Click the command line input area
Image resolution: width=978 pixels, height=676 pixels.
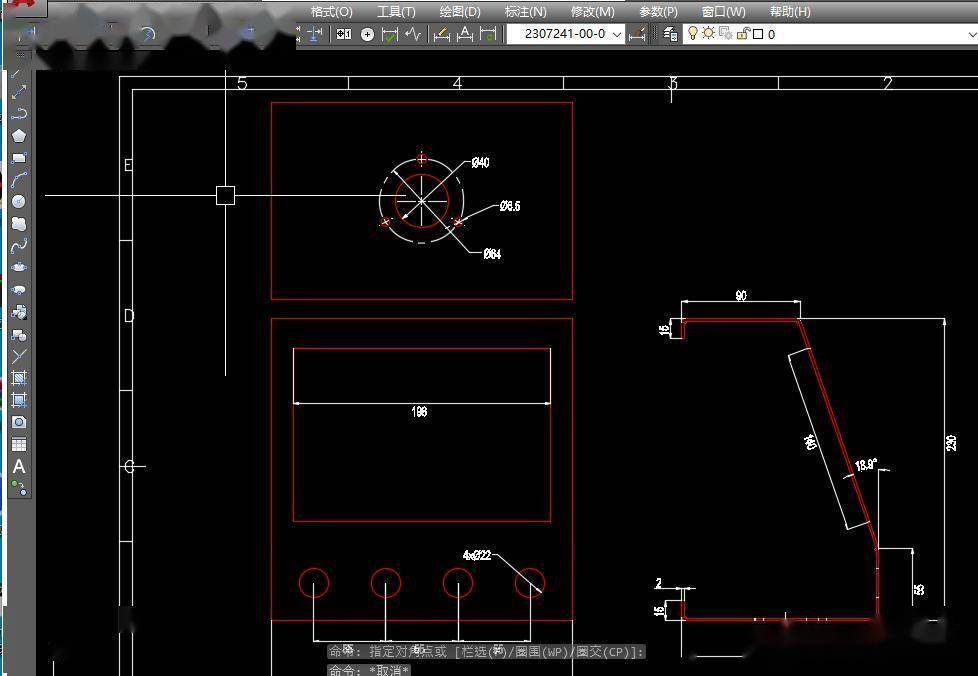pos(600,669)
